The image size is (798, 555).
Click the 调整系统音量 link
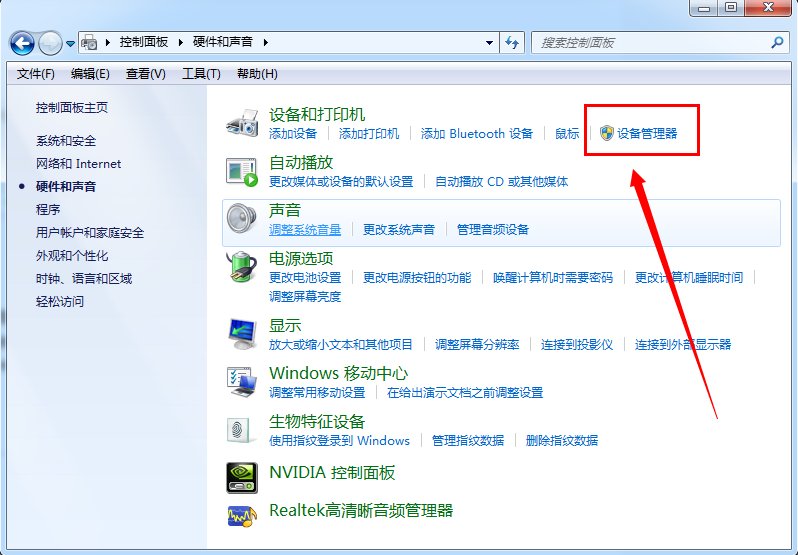(x=305, y=229)
